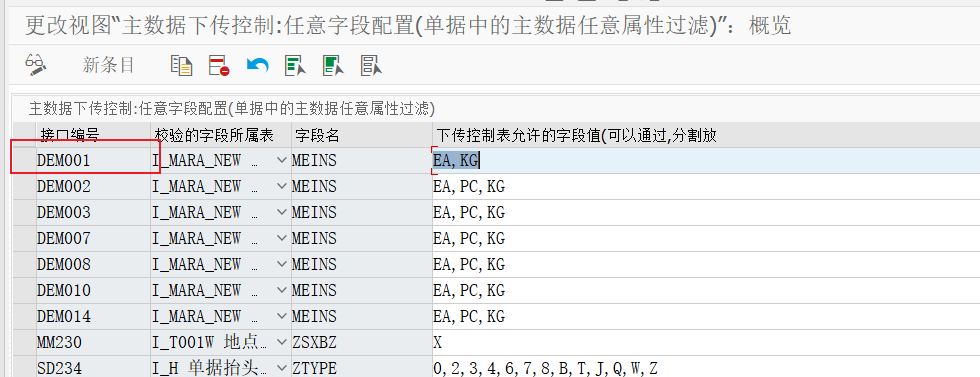This screenshot has height=377, width=980.
Task: Mark the DEM008 row with its row selector
Action: tap(24, 264)
